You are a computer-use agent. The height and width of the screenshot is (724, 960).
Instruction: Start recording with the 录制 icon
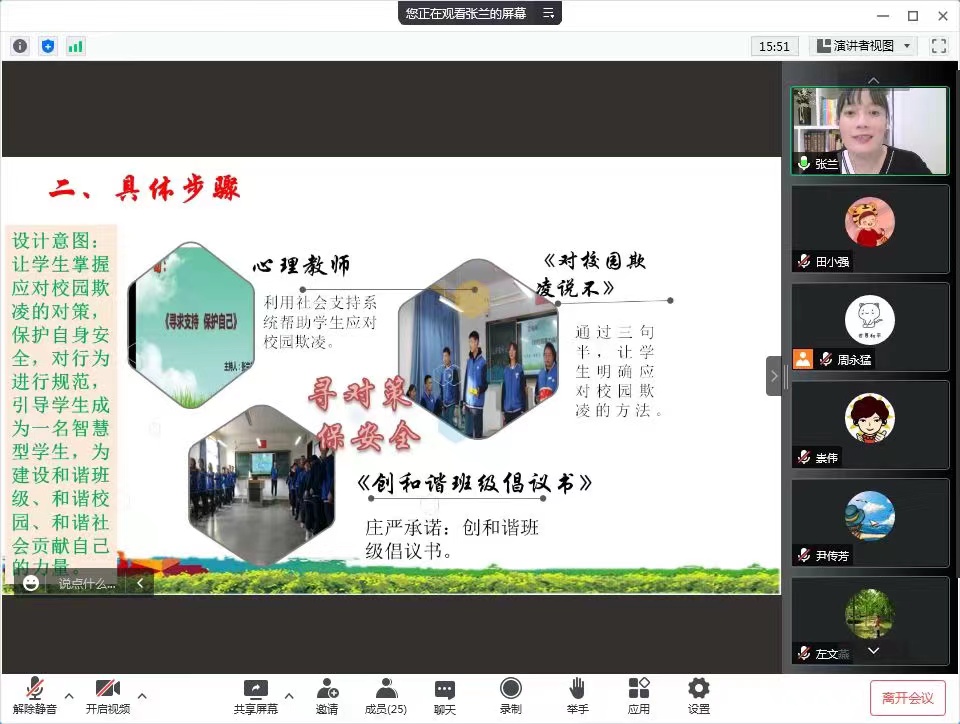click(x=510, y=692)
